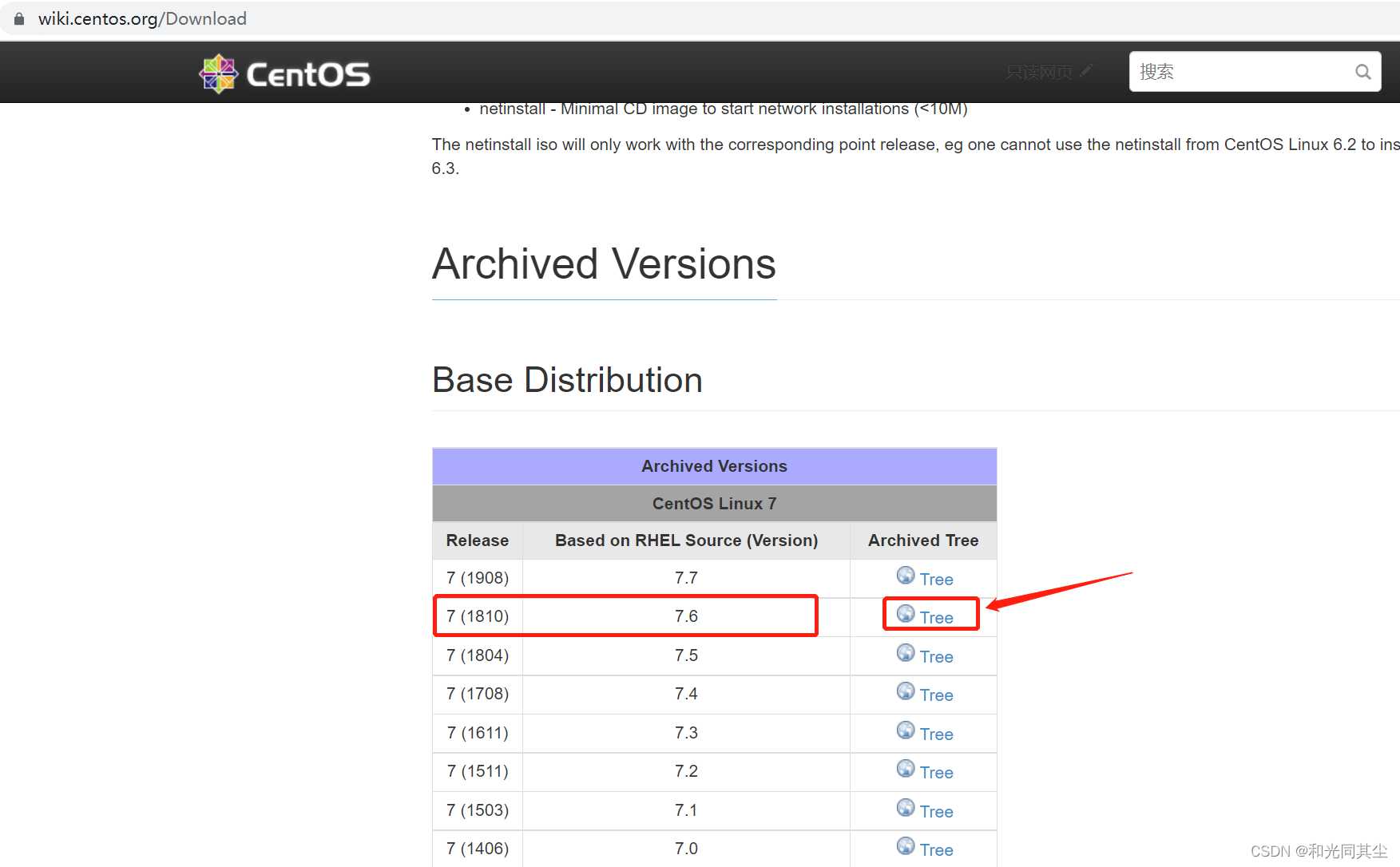The image size is (1400, 867).
Task: Click globe icon in 7 (1908) row
Action: click(x=906, y=576)
